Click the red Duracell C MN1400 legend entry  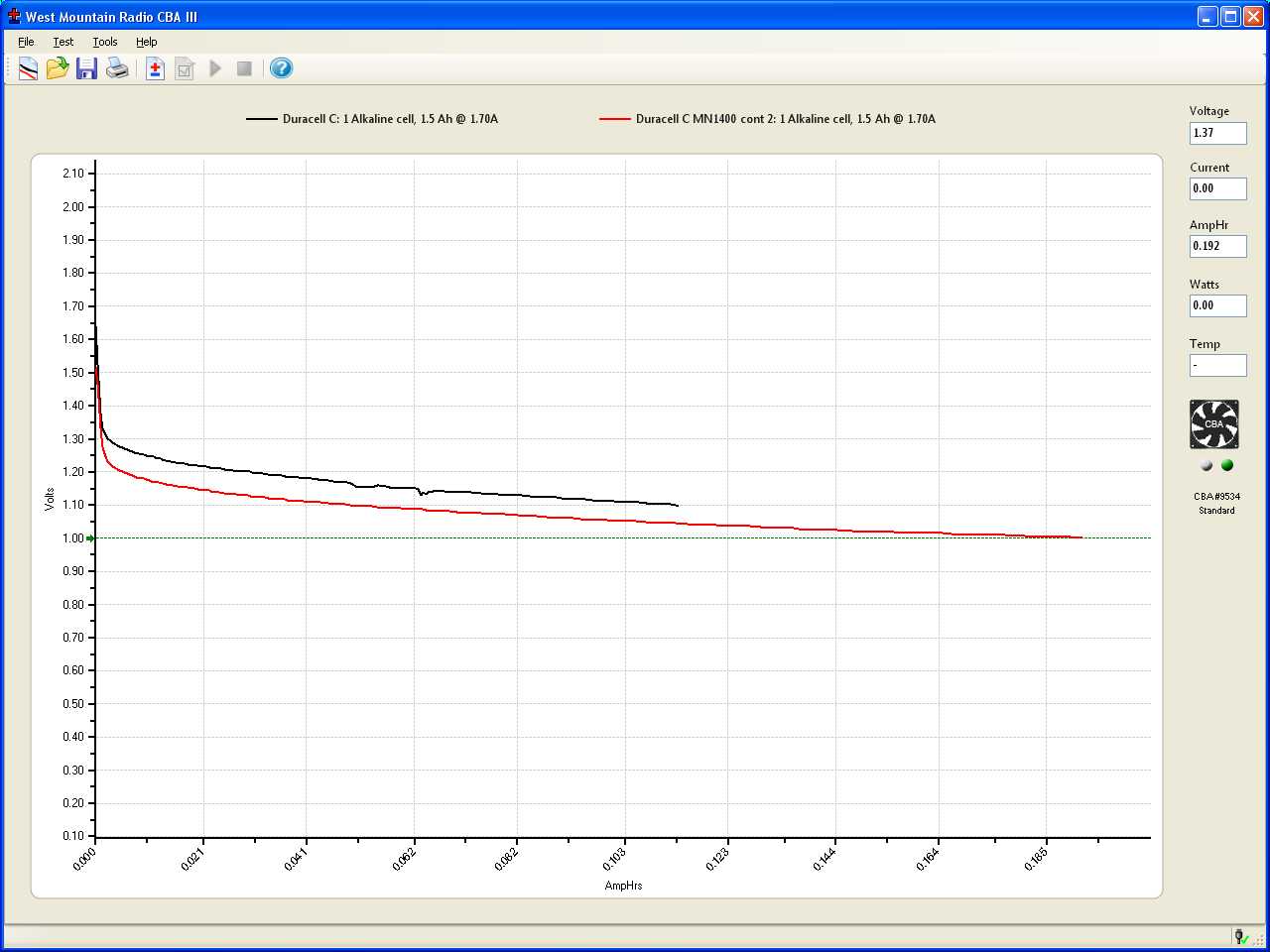point(784,119)
